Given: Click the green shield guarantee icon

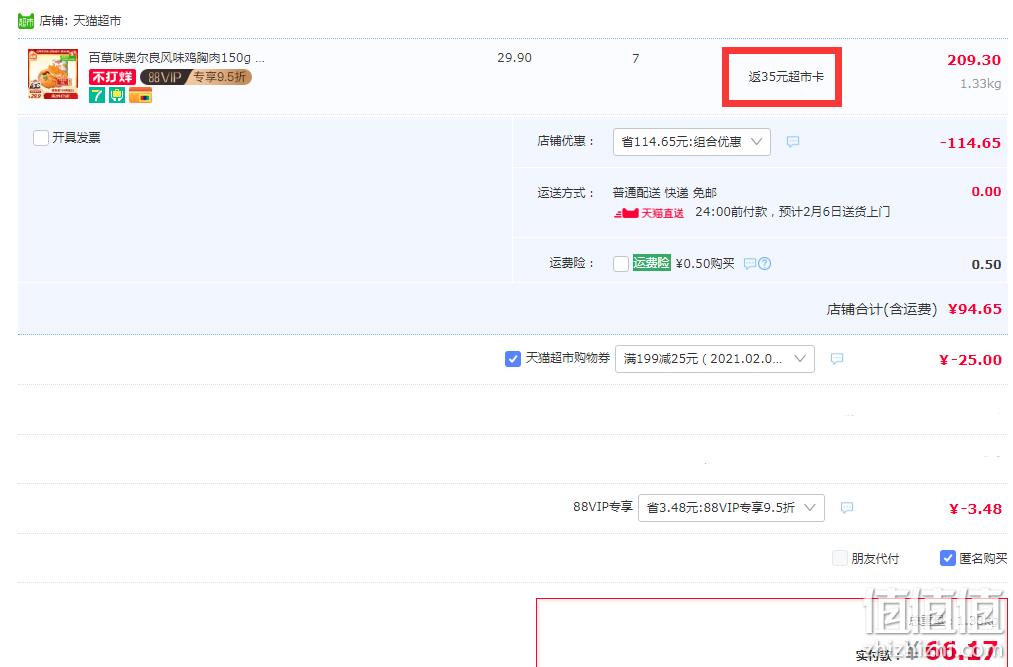Looking at the screenshot, I should point(117,96).
